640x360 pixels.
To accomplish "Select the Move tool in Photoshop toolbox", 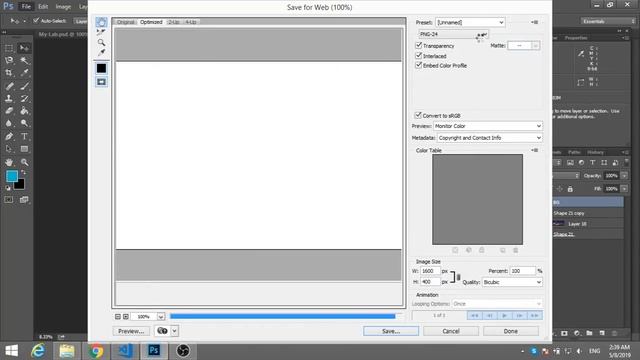I will [24, 48].
